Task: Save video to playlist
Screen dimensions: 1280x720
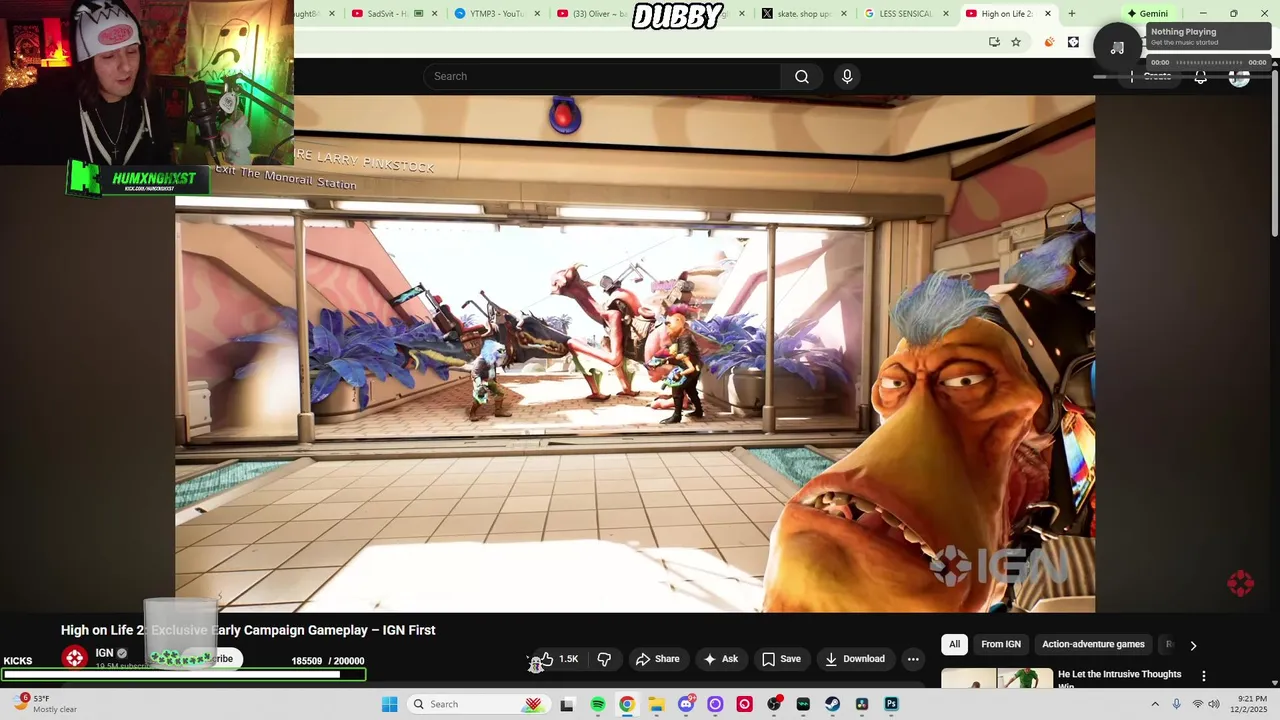Action: [x=781, y=659]
